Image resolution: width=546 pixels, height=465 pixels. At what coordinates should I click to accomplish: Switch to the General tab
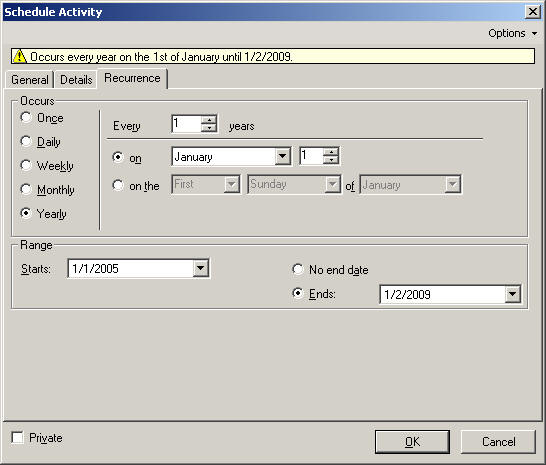pos(30,80)
